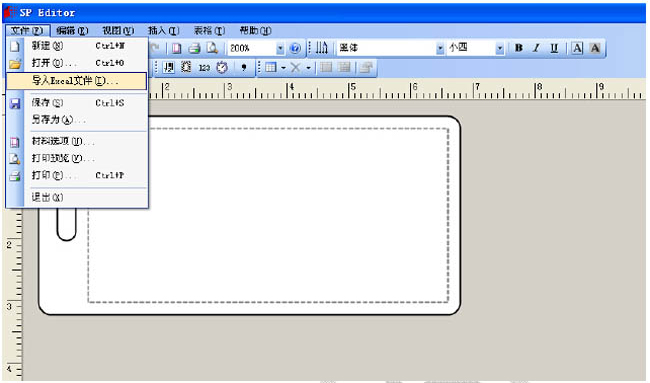Click the shaded character A button

coord(595,48)
